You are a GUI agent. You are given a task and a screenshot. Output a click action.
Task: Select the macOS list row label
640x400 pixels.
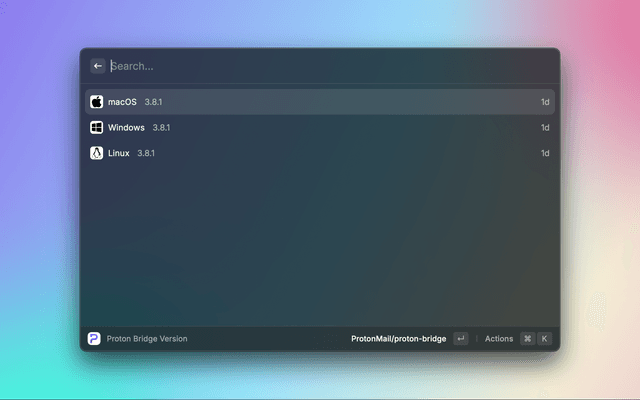(x=122, y=102)
